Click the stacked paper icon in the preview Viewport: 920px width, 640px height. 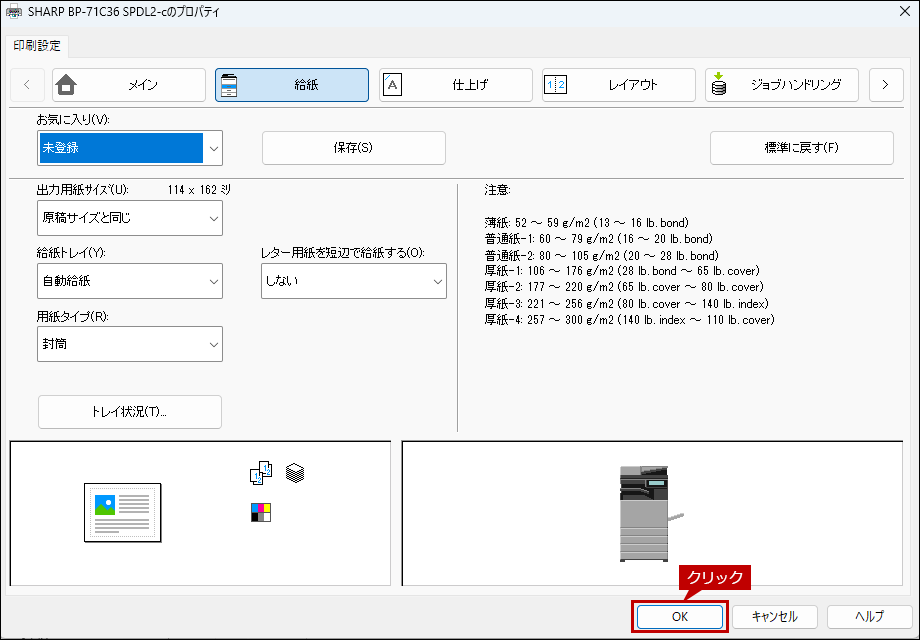294,472
